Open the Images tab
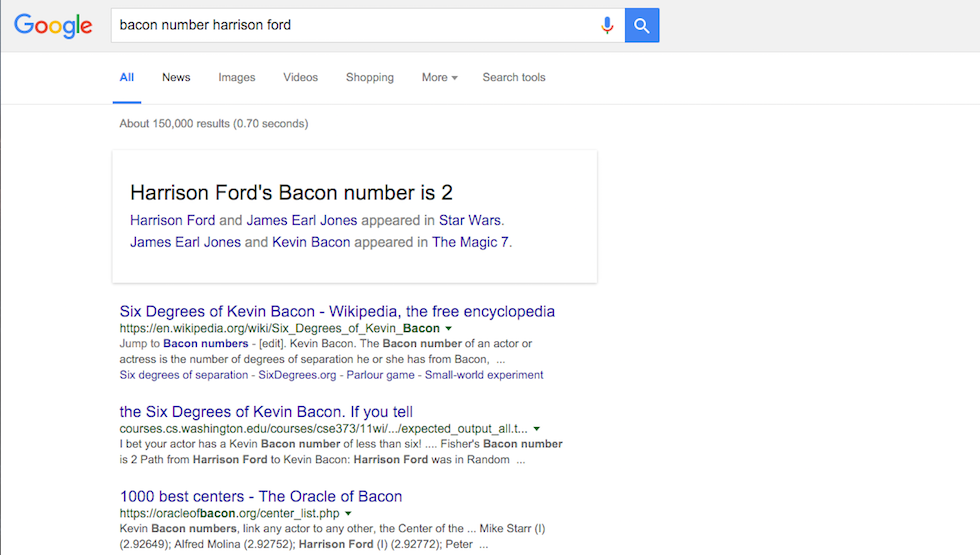Image resolution: width=980 pixels, height=555 pixels. [237, 77]
